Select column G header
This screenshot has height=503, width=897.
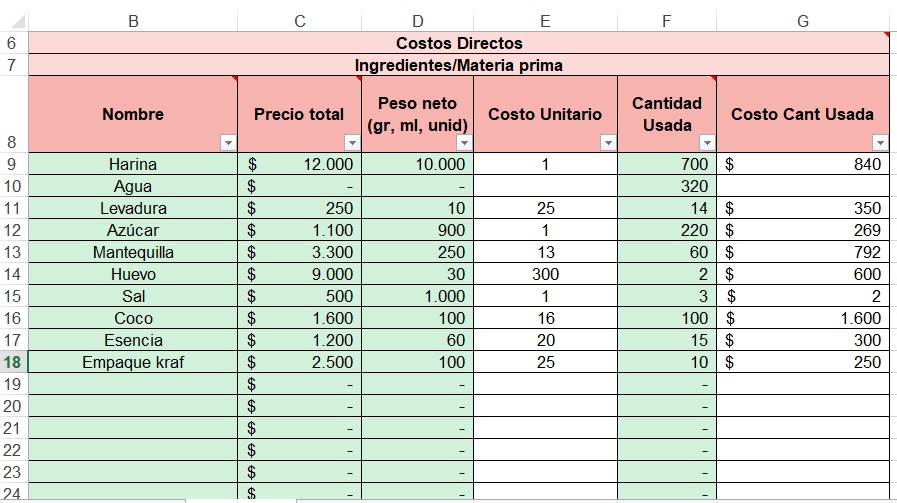coord(803,22)
